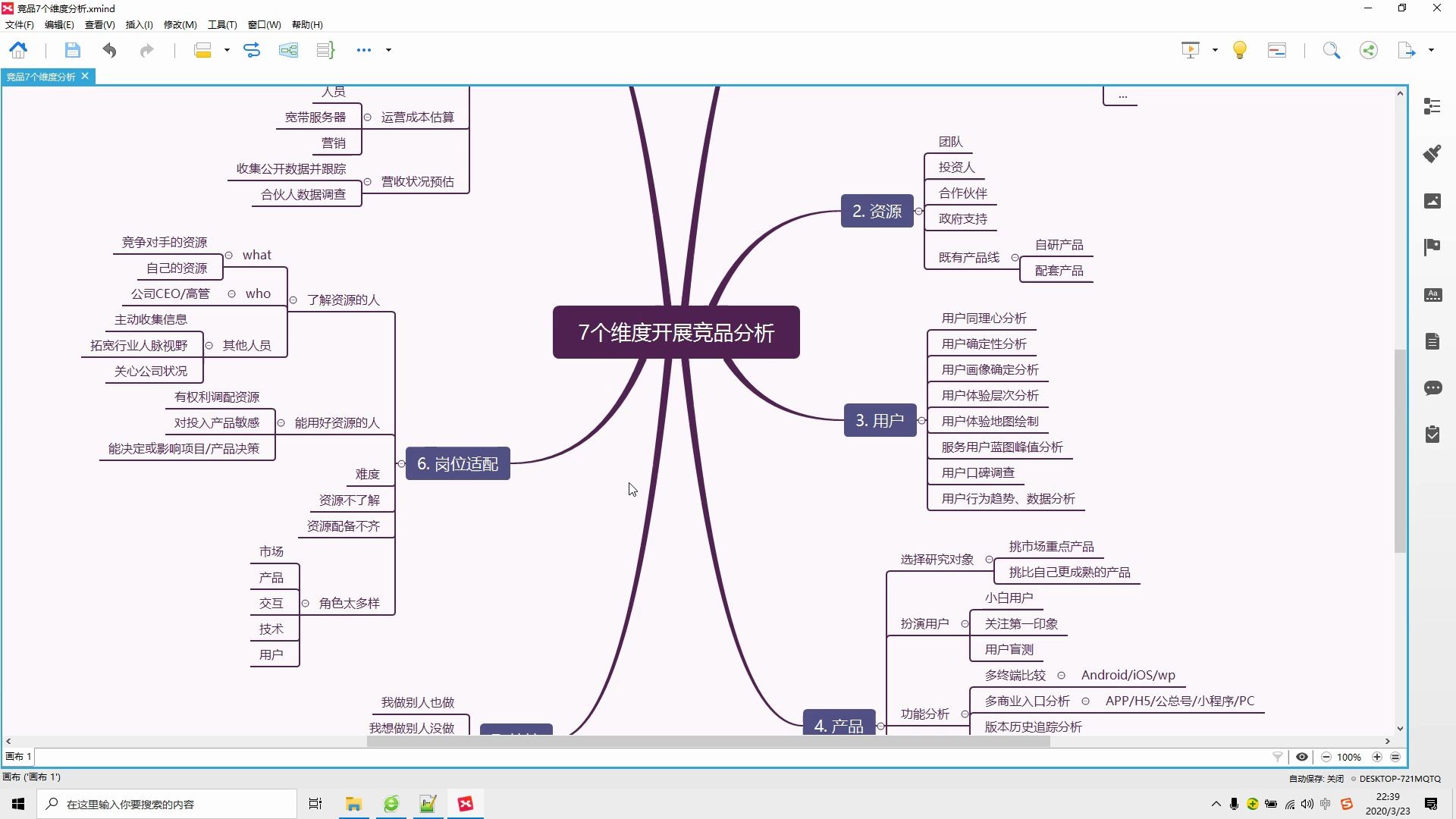Collapse the '能用好资源的人' subtopic
The width and height of the screenshot is (1456, 819).
click(281, 422)
